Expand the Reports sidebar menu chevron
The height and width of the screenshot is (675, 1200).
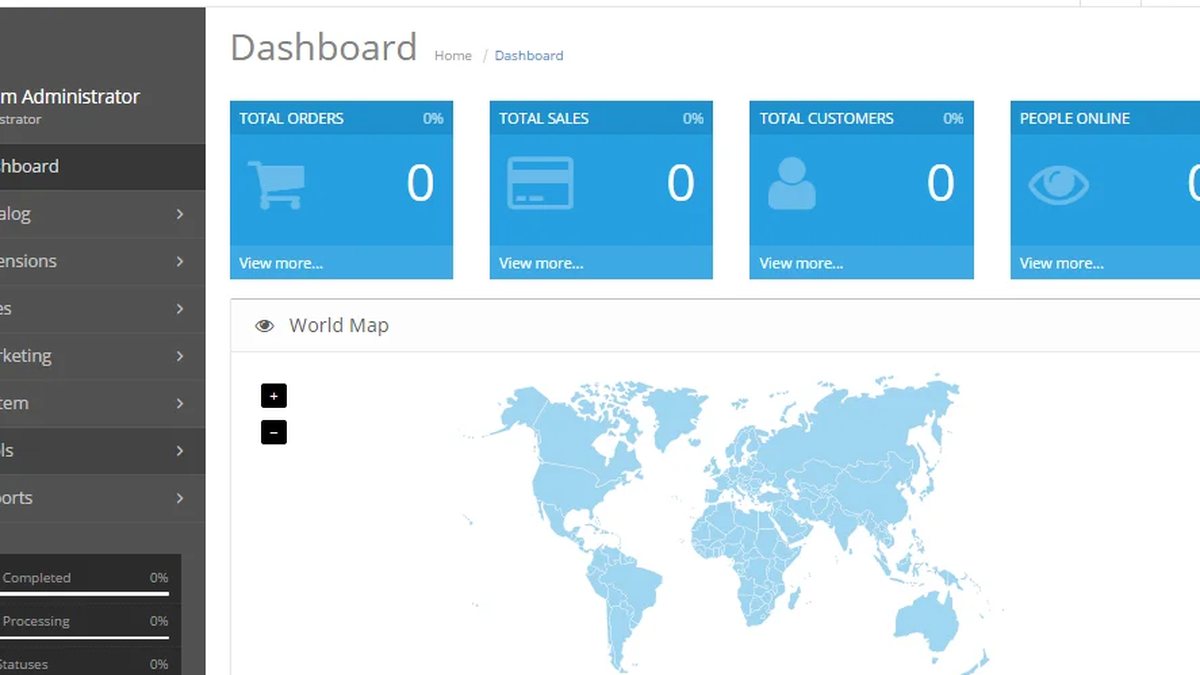[x=180, y=498]
